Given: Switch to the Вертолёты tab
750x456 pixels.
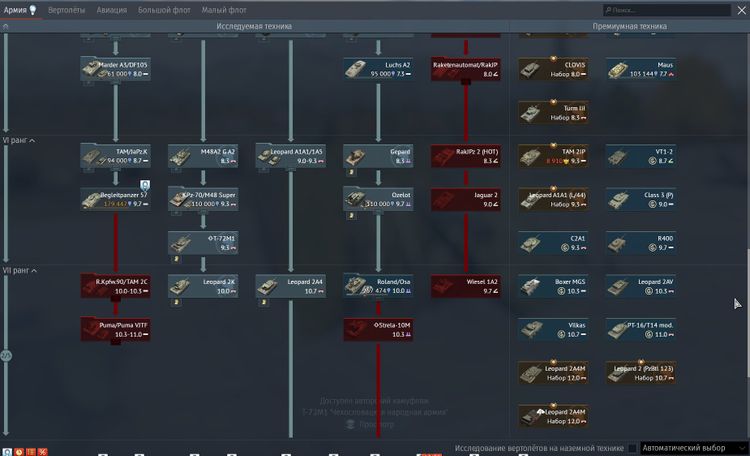Looking at the screenshot, I should pos(66,9).
